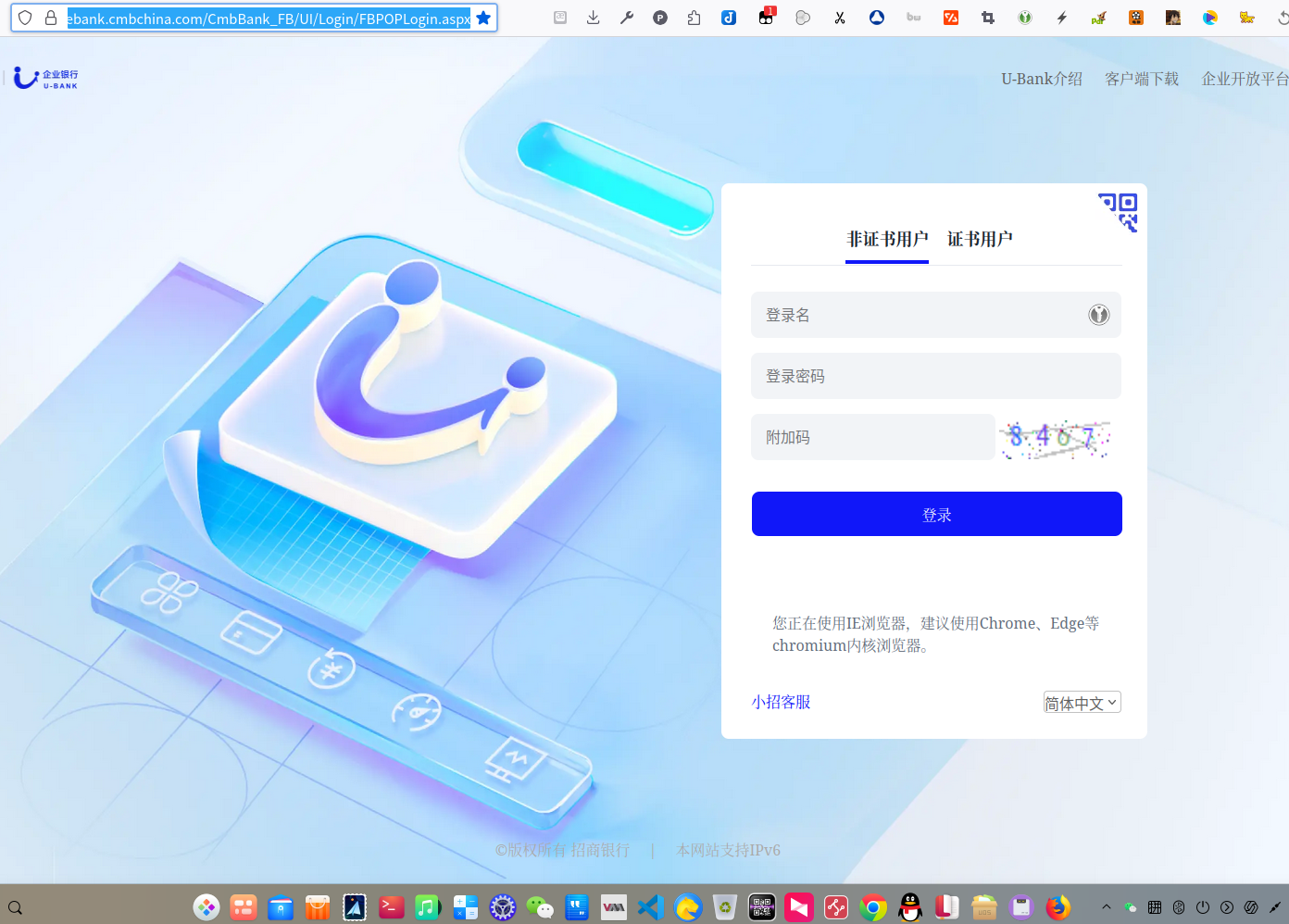Click the password manager icon in login name field

[x=1098, y=315]
